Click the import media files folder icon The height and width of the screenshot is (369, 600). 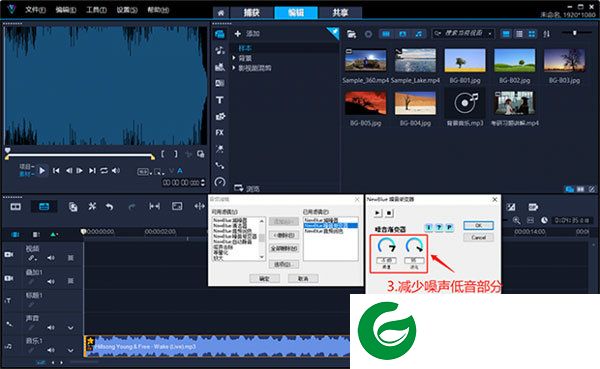tap(351, 34)
